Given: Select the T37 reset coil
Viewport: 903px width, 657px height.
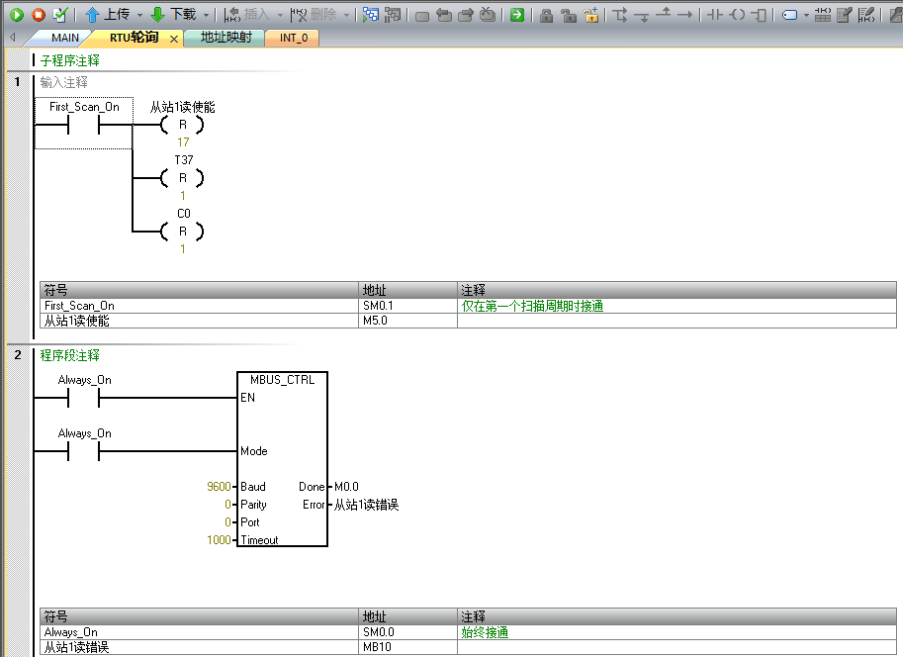Looking at the screenshot, I should (183, 178).
